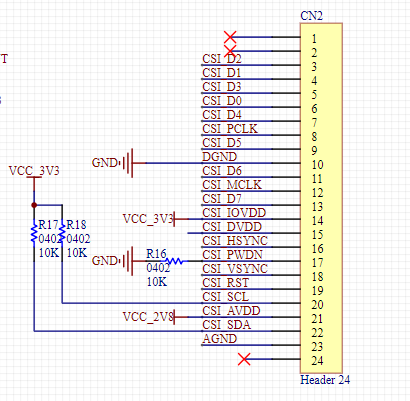
Task: Click the VCC_3V3 power port at CSI_IOVDD
Action: [x=149, y=219]
